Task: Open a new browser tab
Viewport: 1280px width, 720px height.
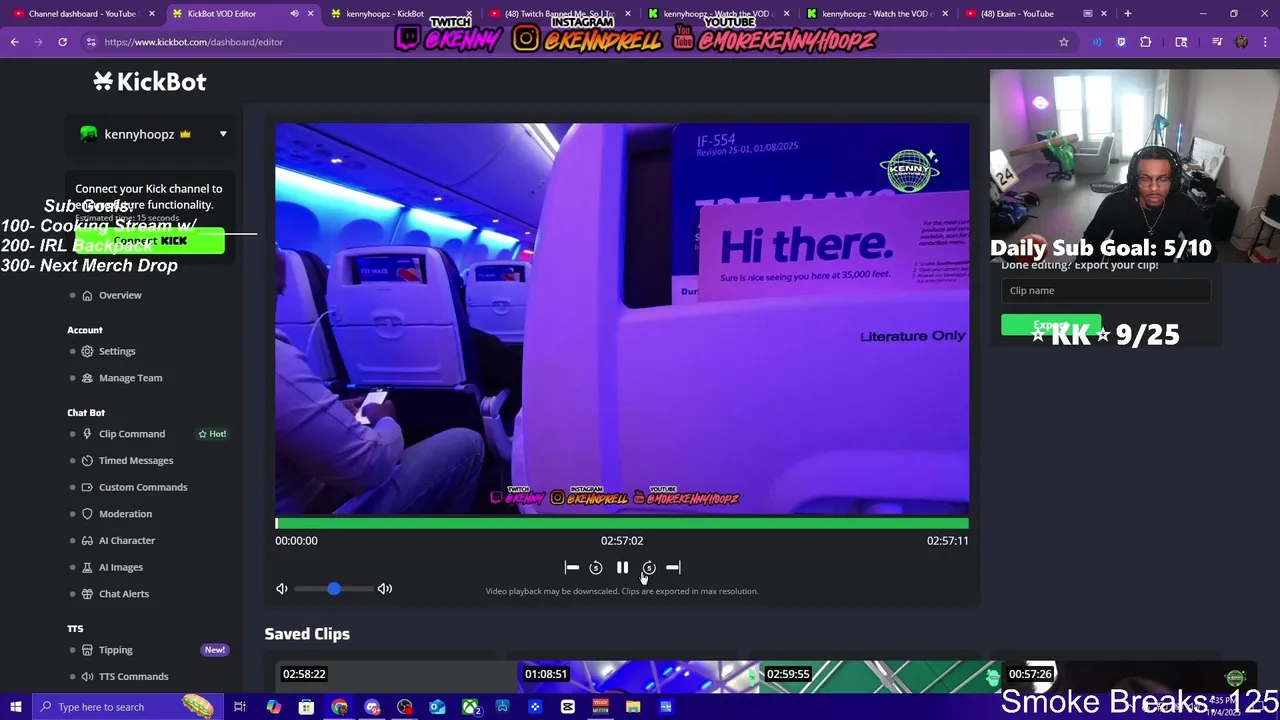Action: [1127, 14]
